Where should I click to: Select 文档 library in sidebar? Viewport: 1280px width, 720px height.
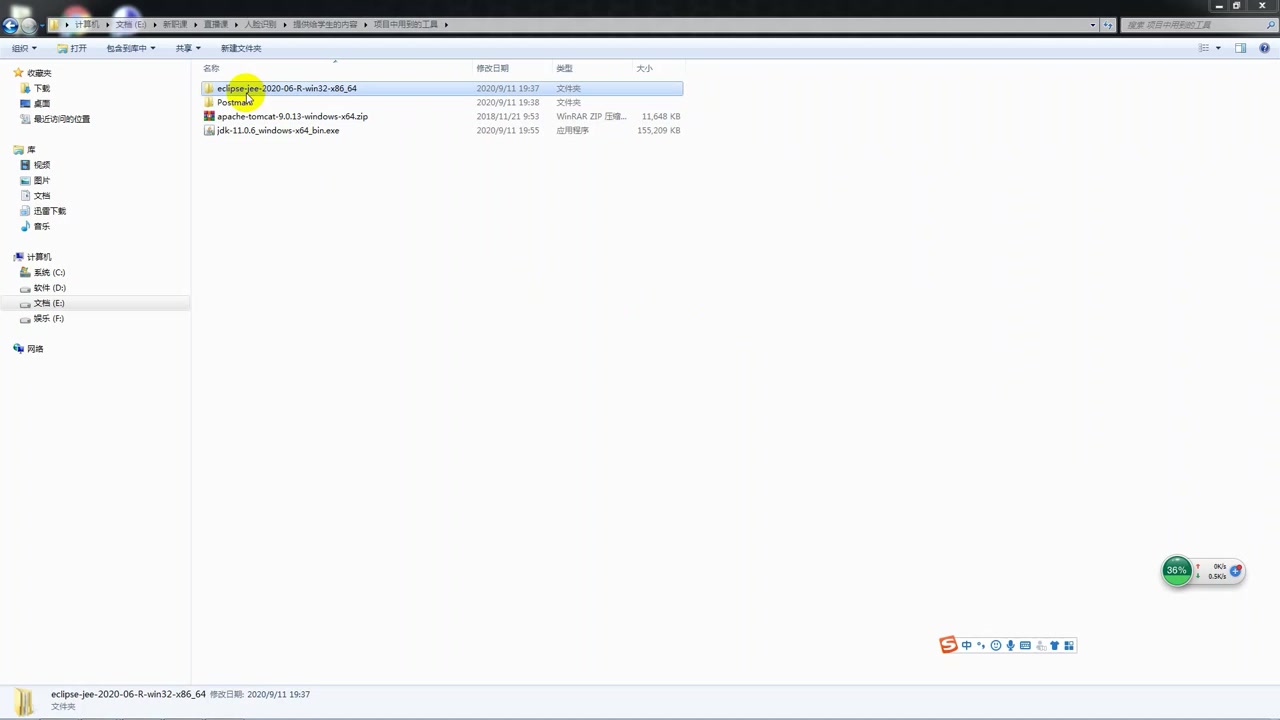pyautogui.click(x=42, y=196)
